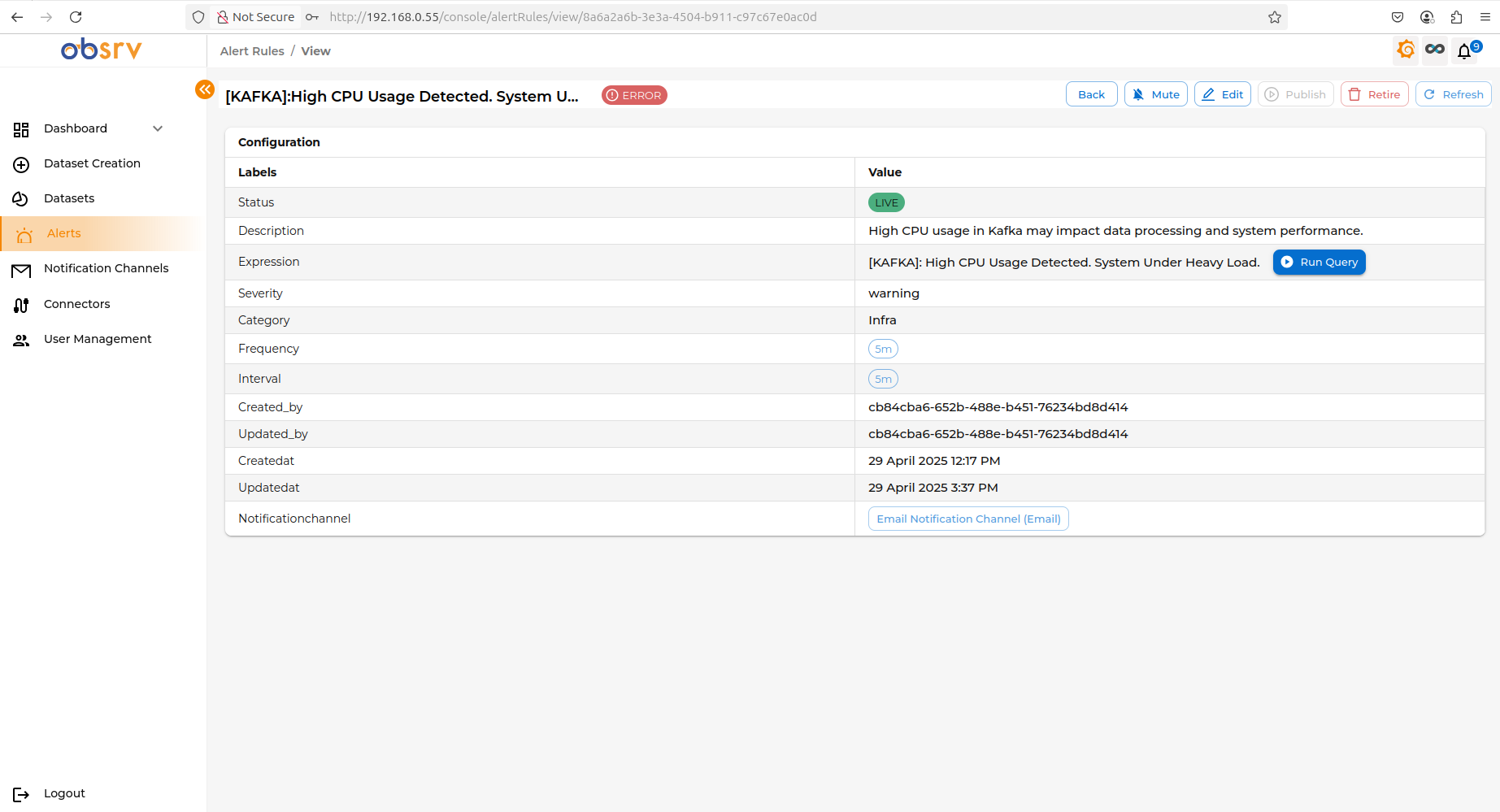This screenshot has width=1500, height=812.
Task: Click the Description value text
Action: [1115, 231]
